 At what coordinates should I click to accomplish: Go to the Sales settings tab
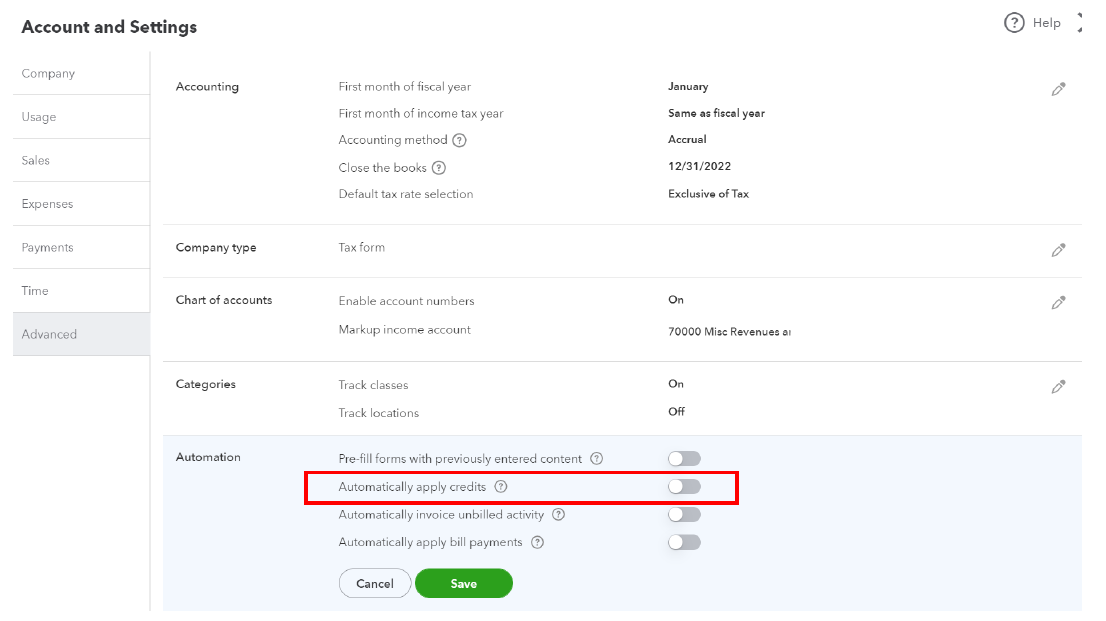pyautogui.click(x=81, y=160)
